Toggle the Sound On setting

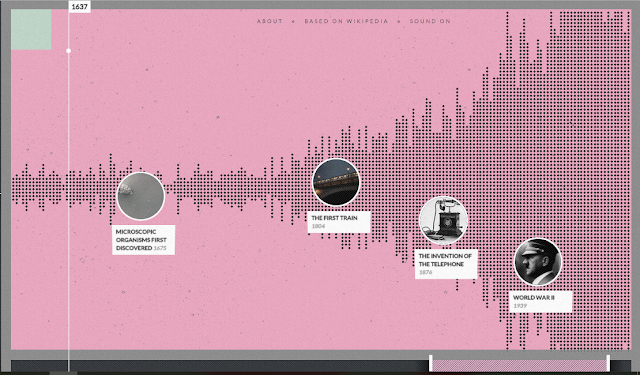point(430,21)
